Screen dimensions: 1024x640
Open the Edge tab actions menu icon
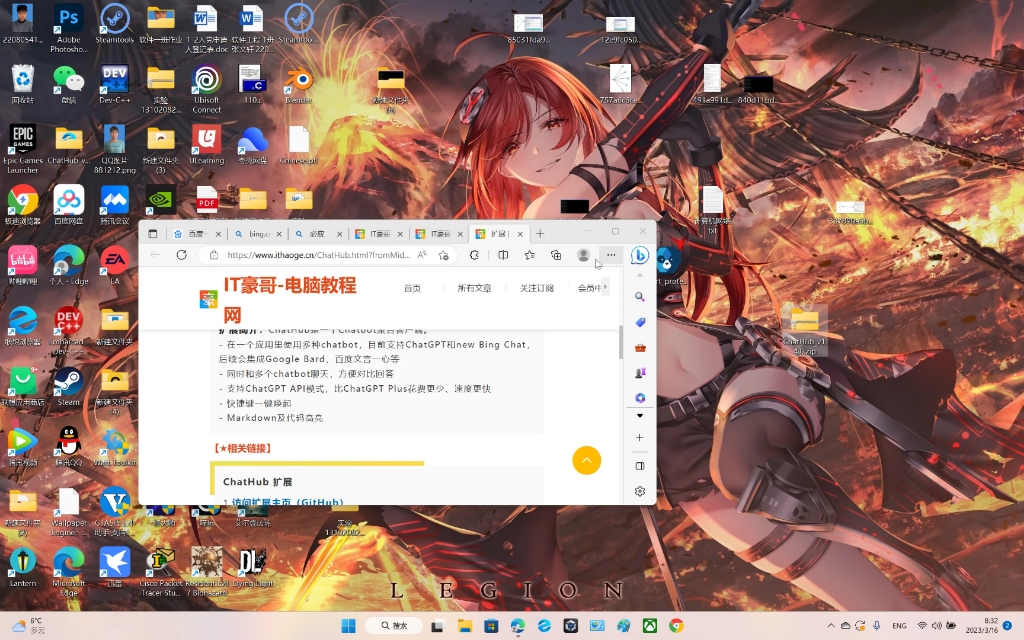pyautogui.click(x=153, y=234)
